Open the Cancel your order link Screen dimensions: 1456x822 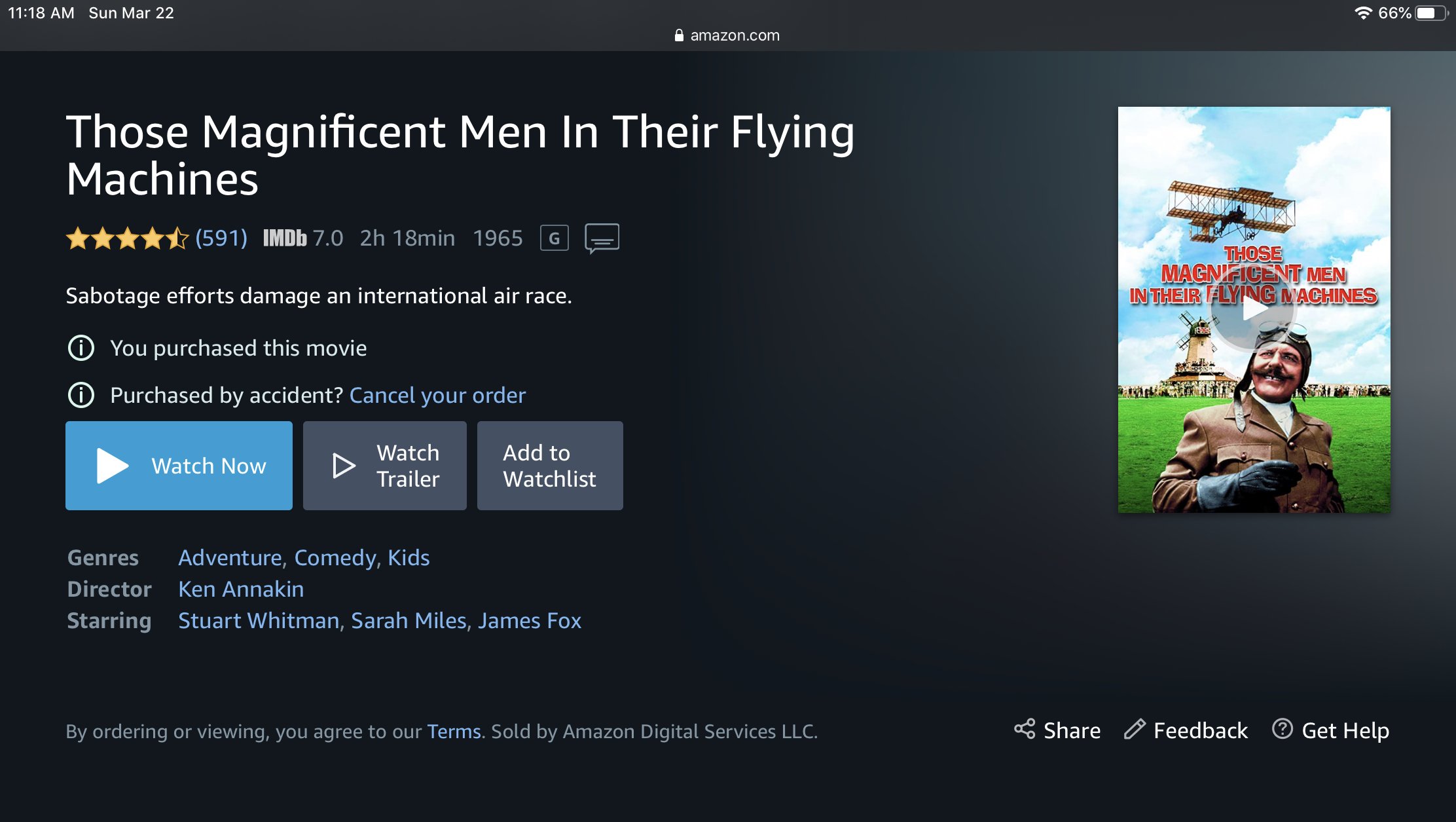pyautogui.click(x=437, y=395)
